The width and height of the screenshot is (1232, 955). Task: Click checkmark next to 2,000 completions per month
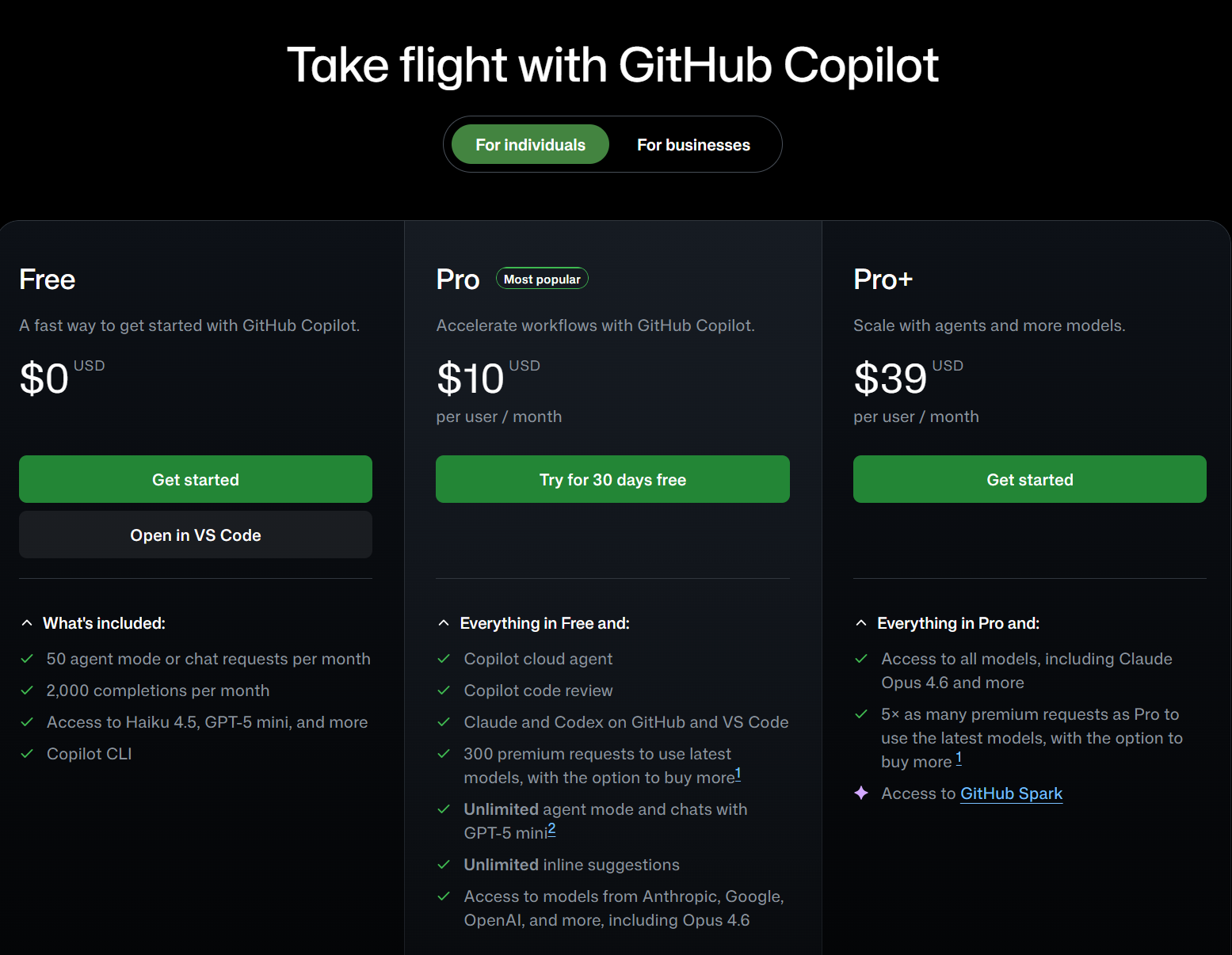click(x=27, y=691)
